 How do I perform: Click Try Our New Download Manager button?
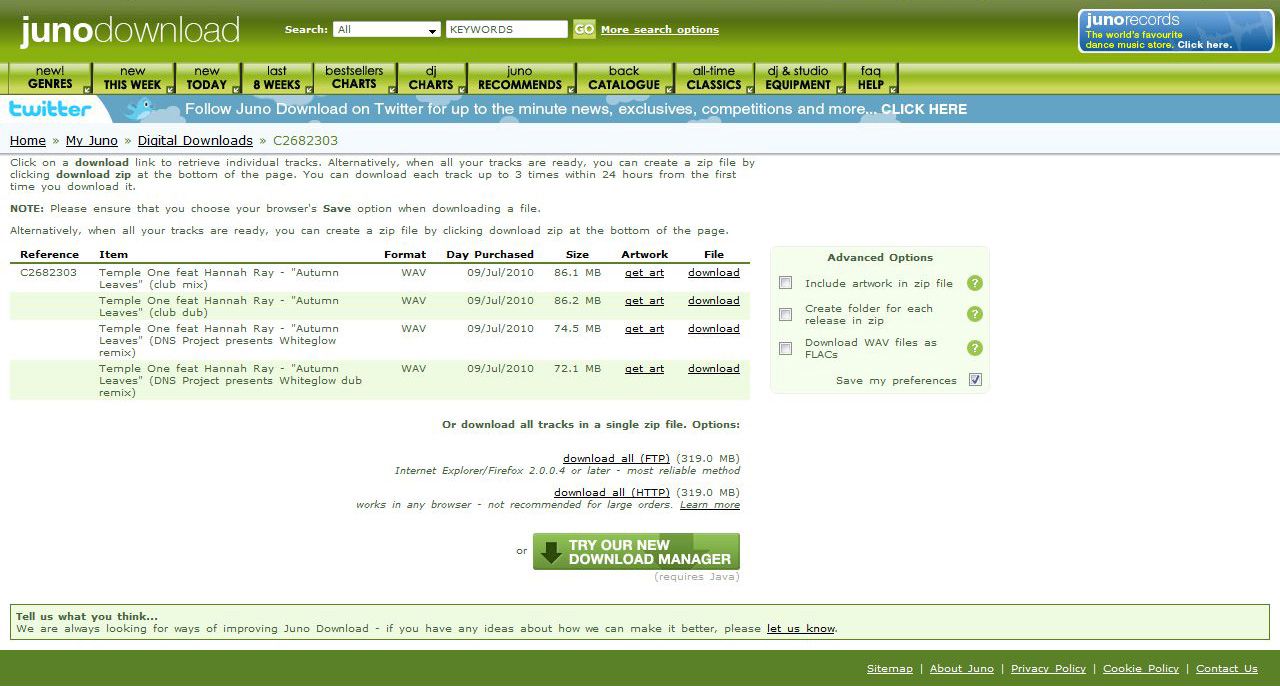[x=636, y=552]
